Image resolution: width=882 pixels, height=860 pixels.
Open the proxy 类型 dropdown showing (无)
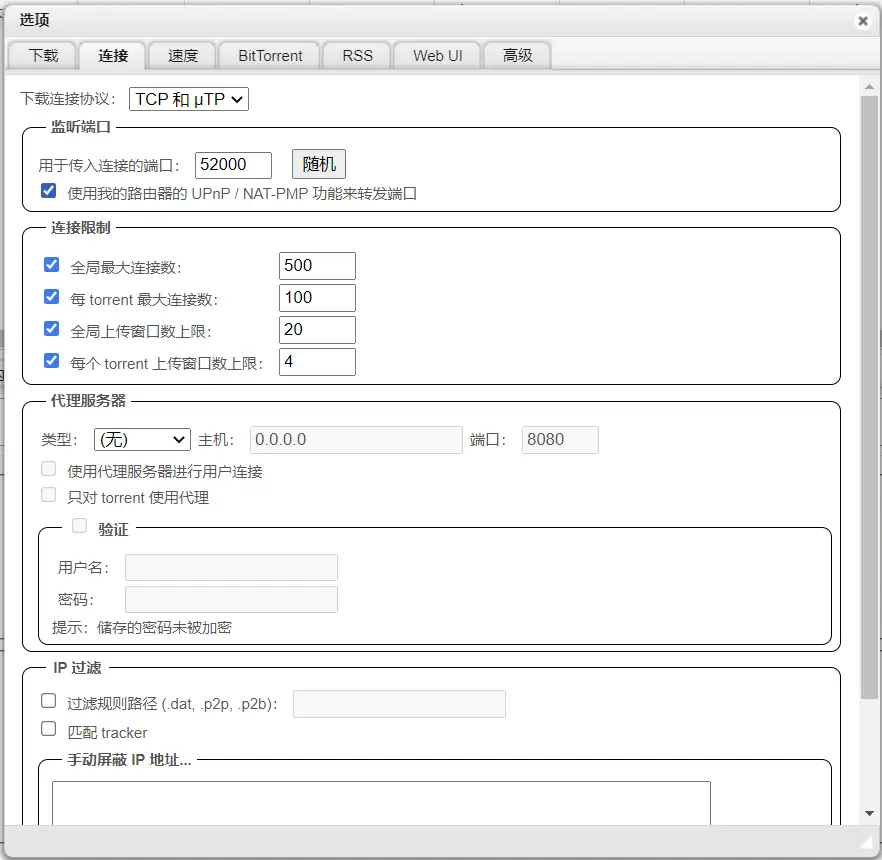(x=142, y=439)
